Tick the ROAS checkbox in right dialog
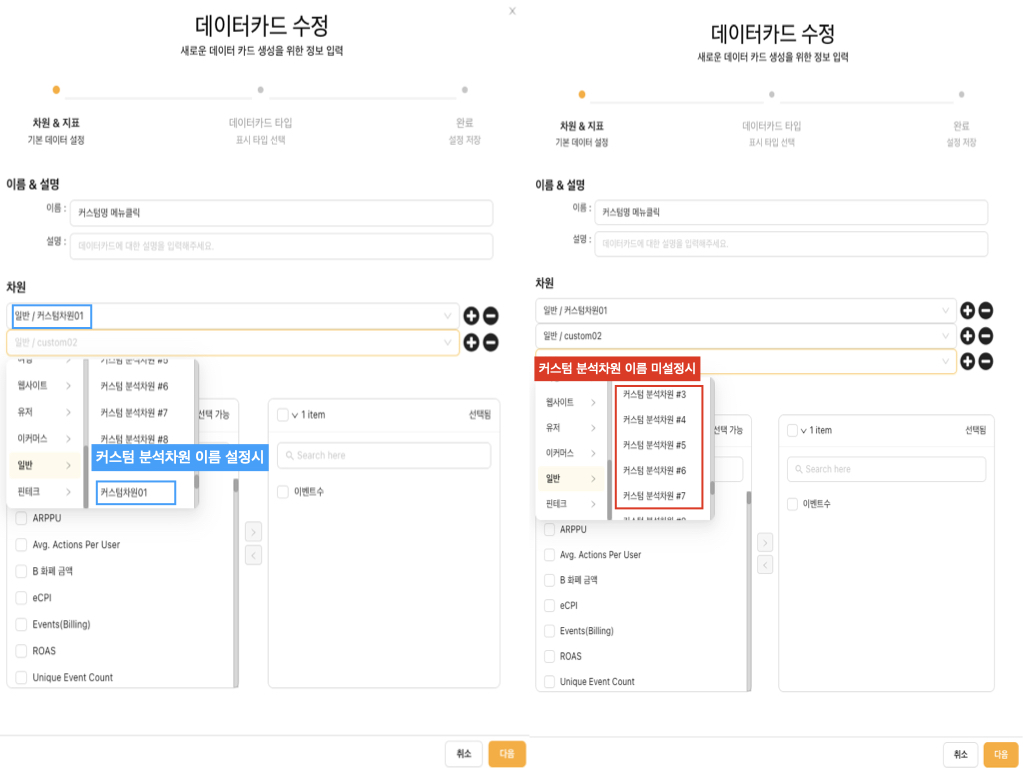Screen dimensions: 1024x768 [x=549, y=656]
